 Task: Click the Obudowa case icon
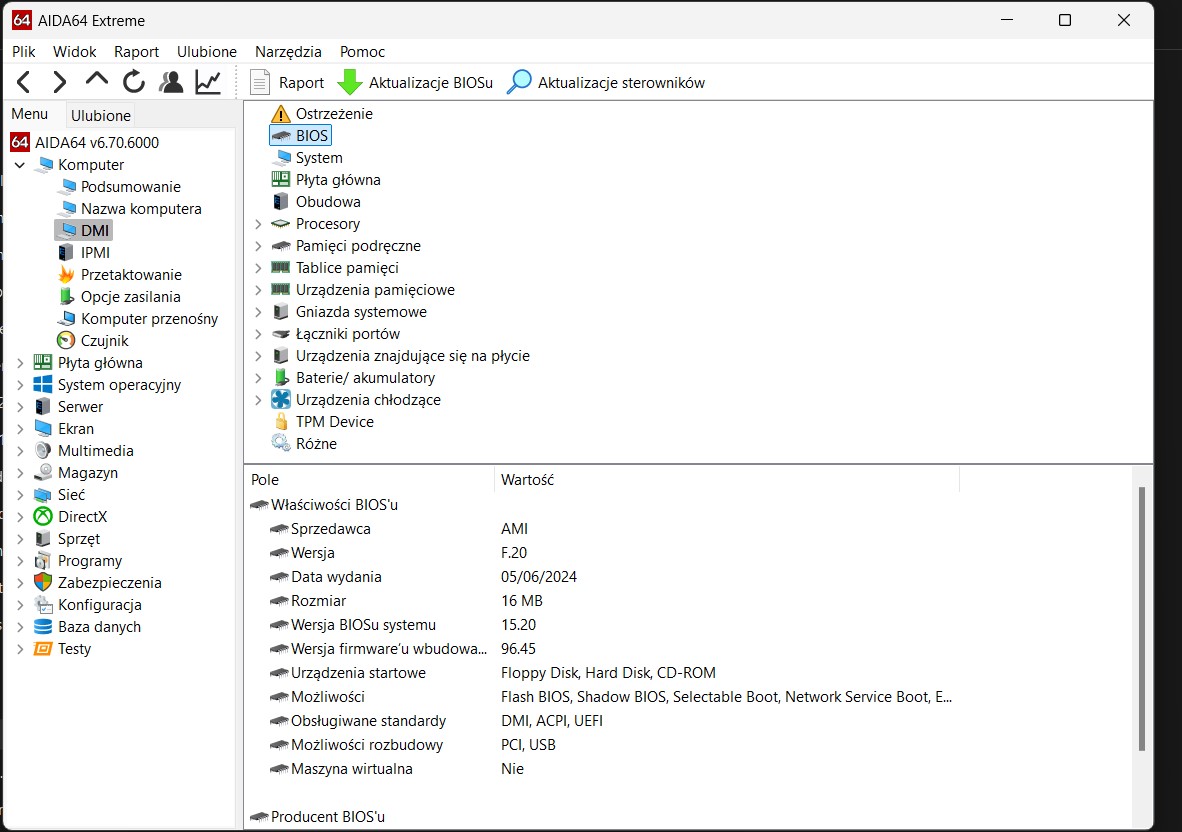tap(280, 202)
